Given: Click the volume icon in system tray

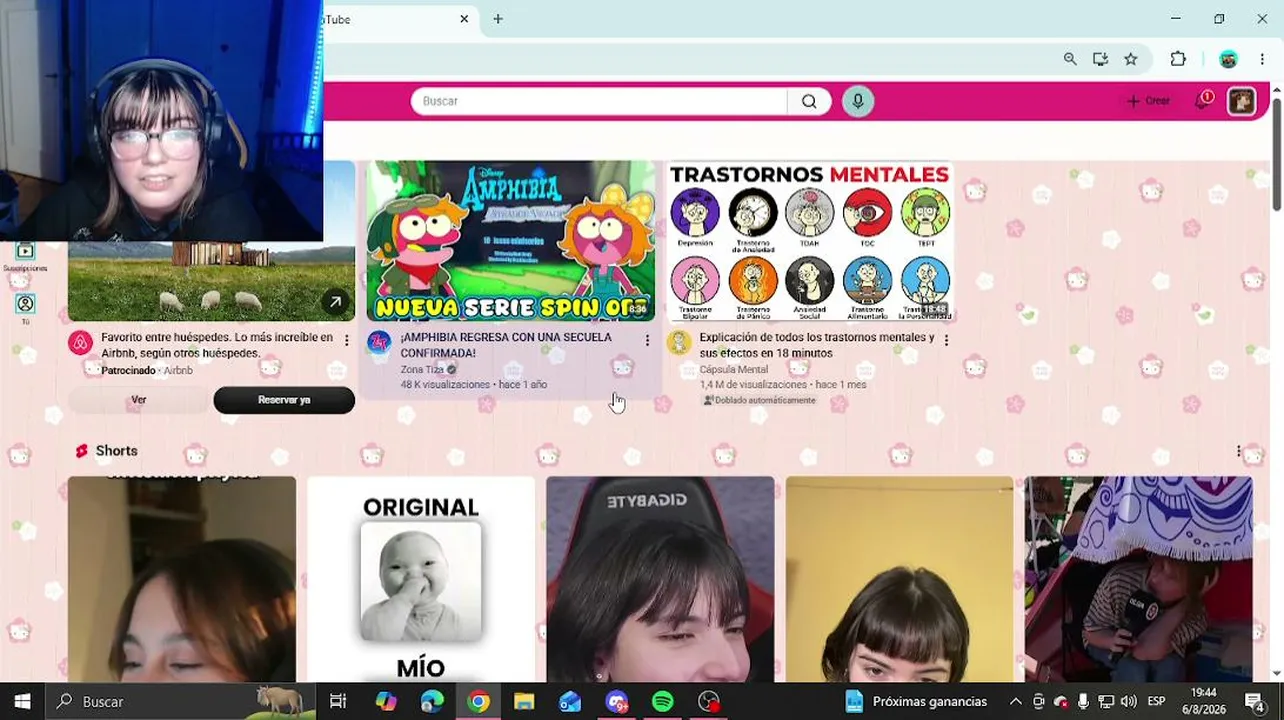Looking at the screenshot, I should (1128, 701).
